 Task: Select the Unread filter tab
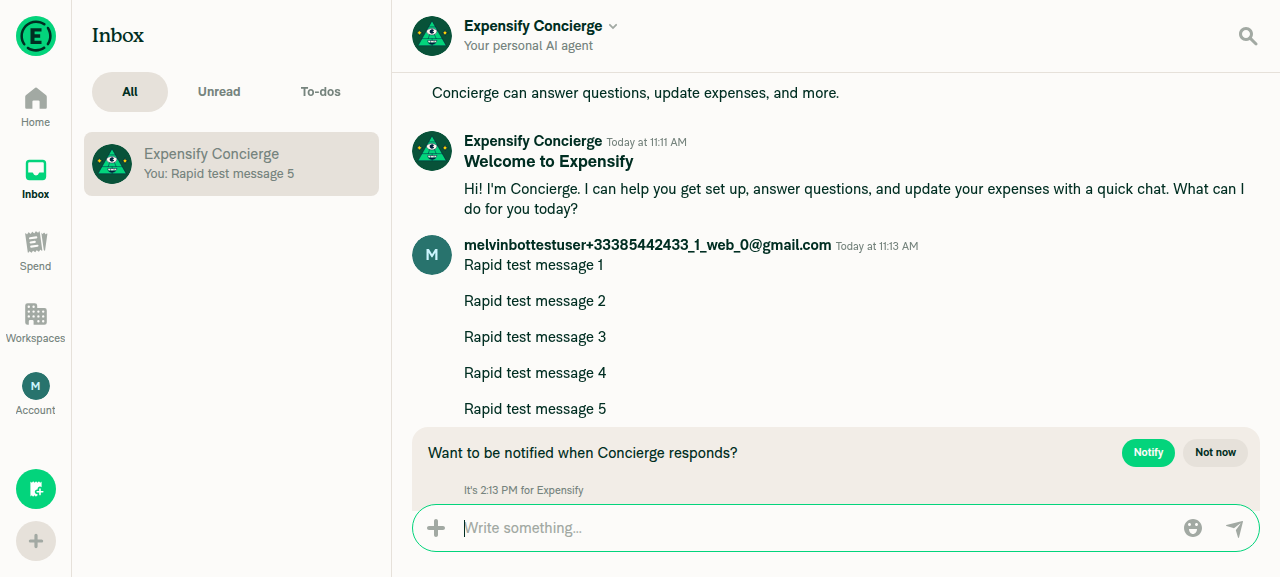219,92
